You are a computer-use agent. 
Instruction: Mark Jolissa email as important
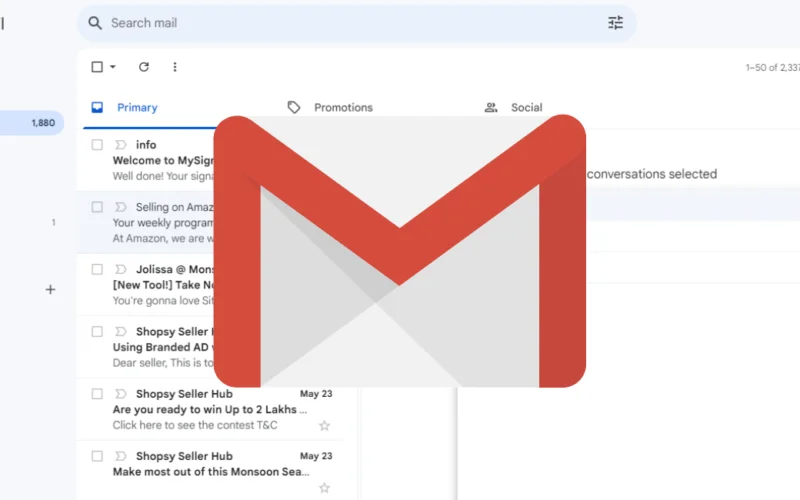point(120,269)
